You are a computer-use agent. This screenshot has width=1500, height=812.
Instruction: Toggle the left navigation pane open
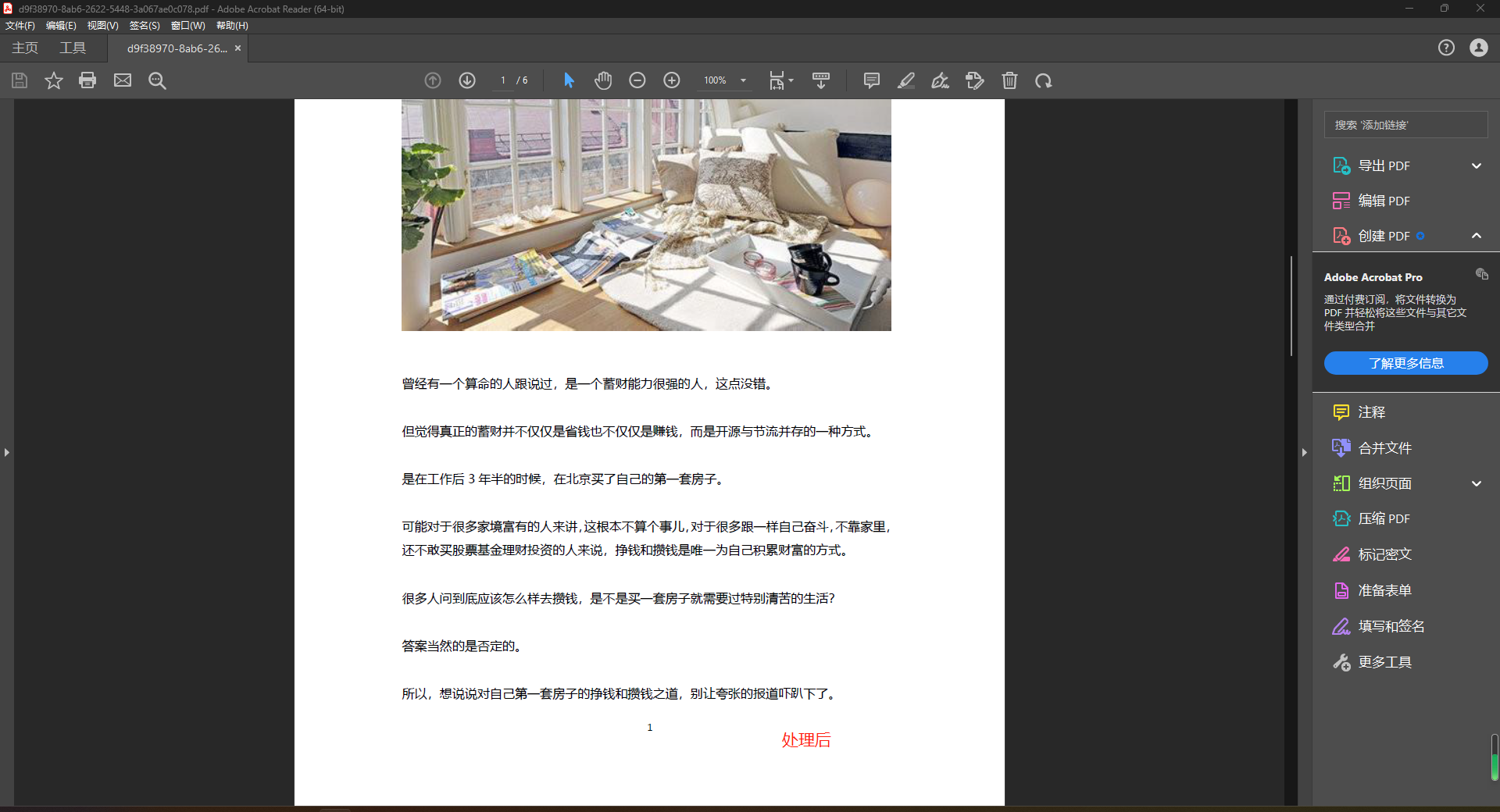click(x=6, y=453)
